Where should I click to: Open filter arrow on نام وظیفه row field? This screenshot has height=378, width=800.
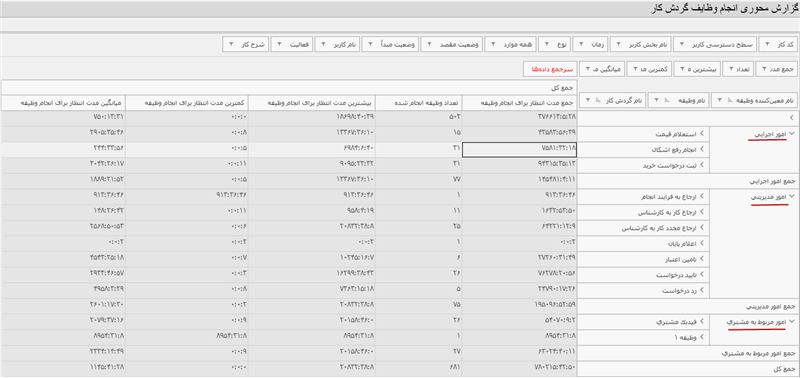[x=657, y=100]
